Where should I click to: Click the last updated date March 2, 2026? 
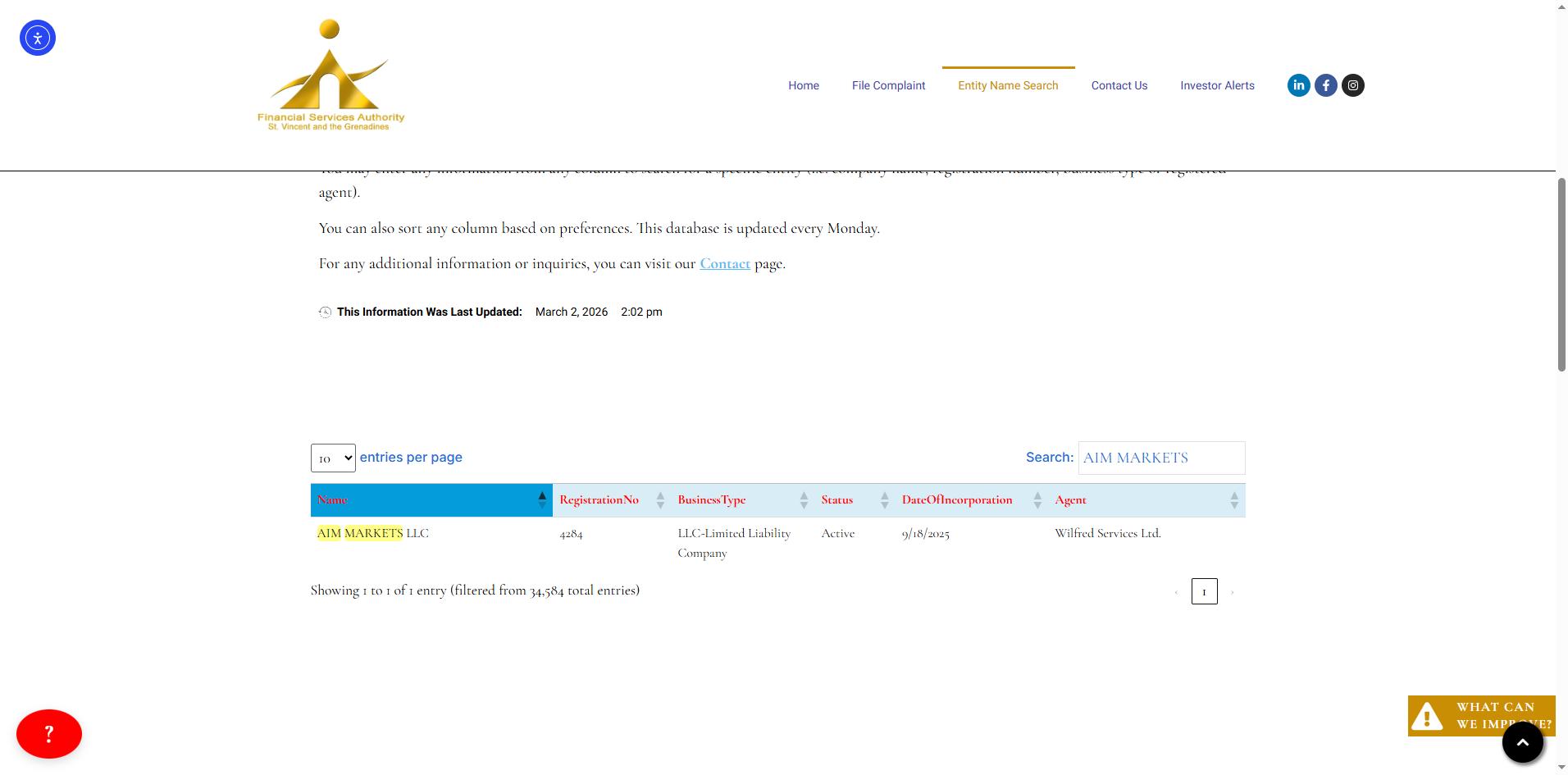coord(572,312)
